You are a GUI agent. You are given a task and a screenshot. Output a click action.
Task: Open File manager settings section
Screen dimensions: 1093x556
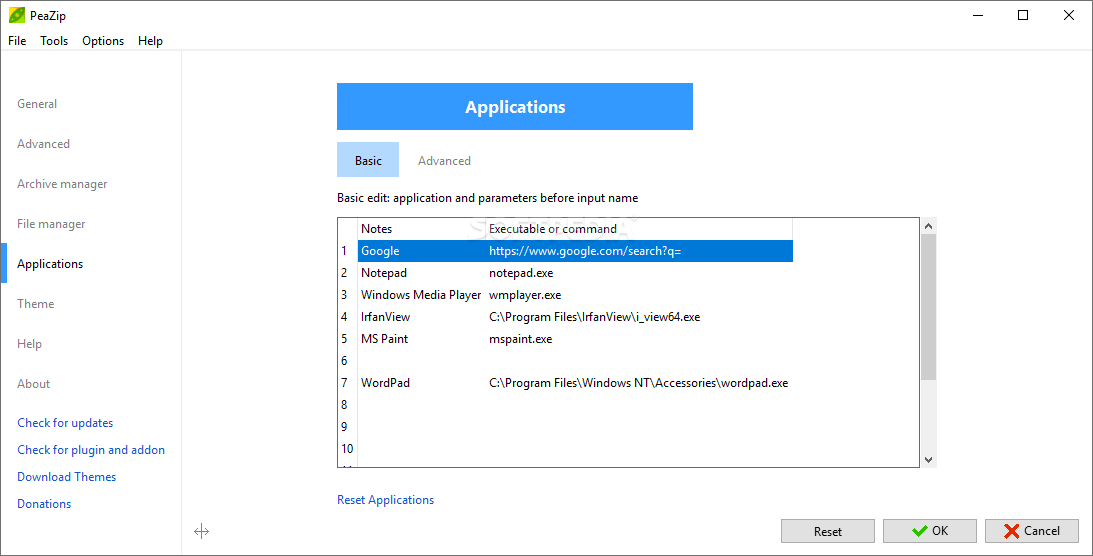[x=51, y=224]
